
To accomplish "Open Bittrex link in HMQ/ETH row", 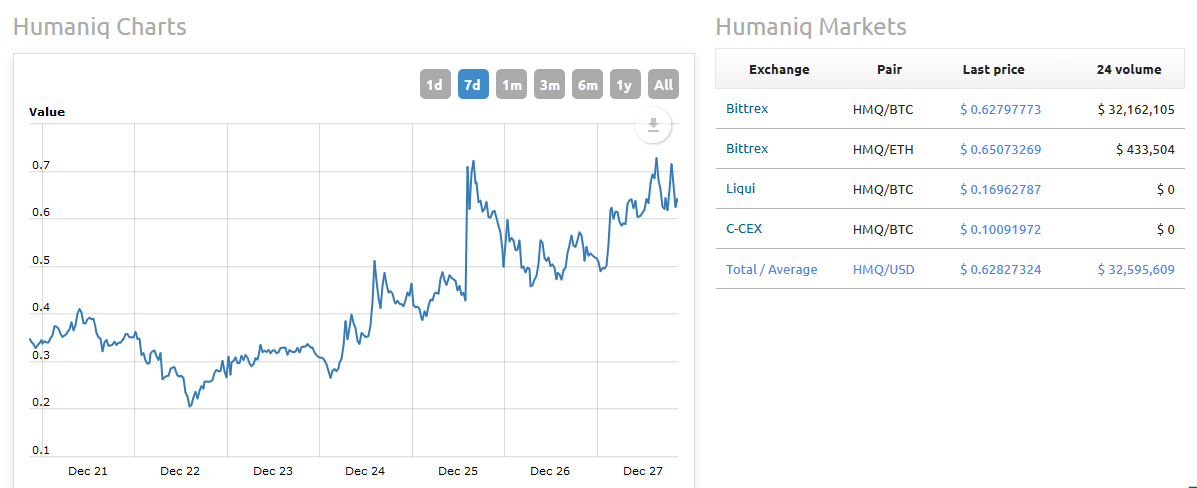I will click(x=747, y=149).
